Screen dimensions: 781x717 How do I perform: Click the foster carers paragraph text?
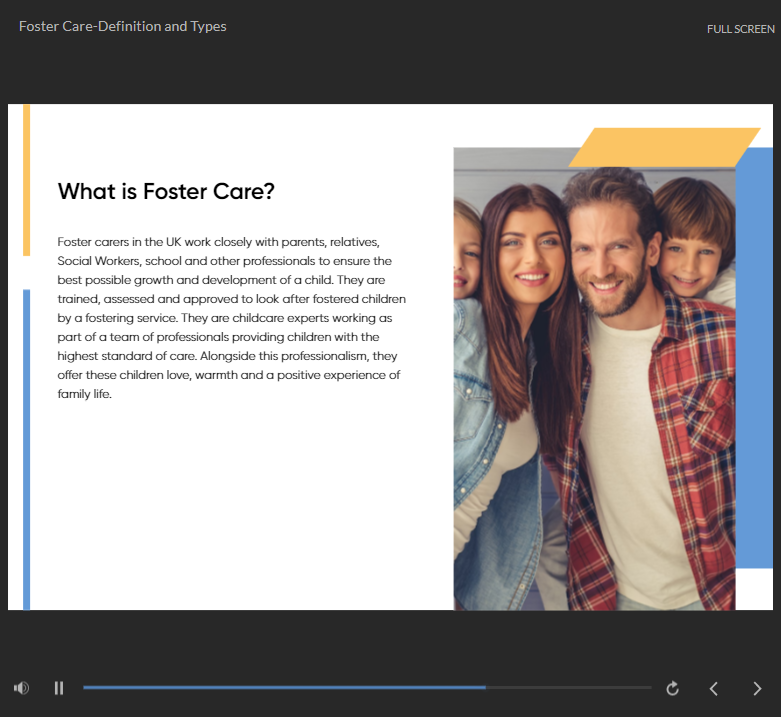click(x=230, y=318)
